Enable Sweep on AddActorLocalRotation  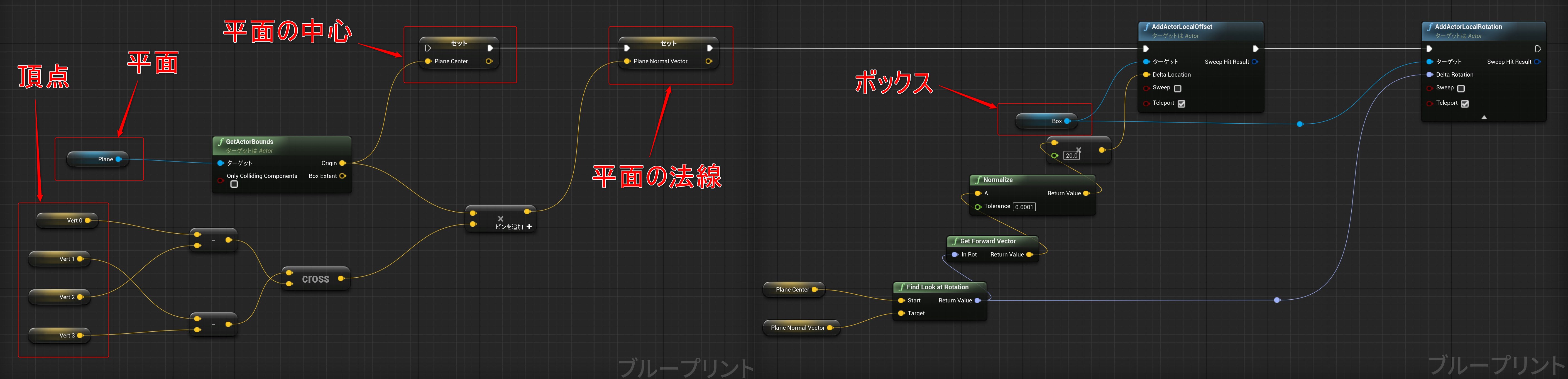pos(1461,88)
